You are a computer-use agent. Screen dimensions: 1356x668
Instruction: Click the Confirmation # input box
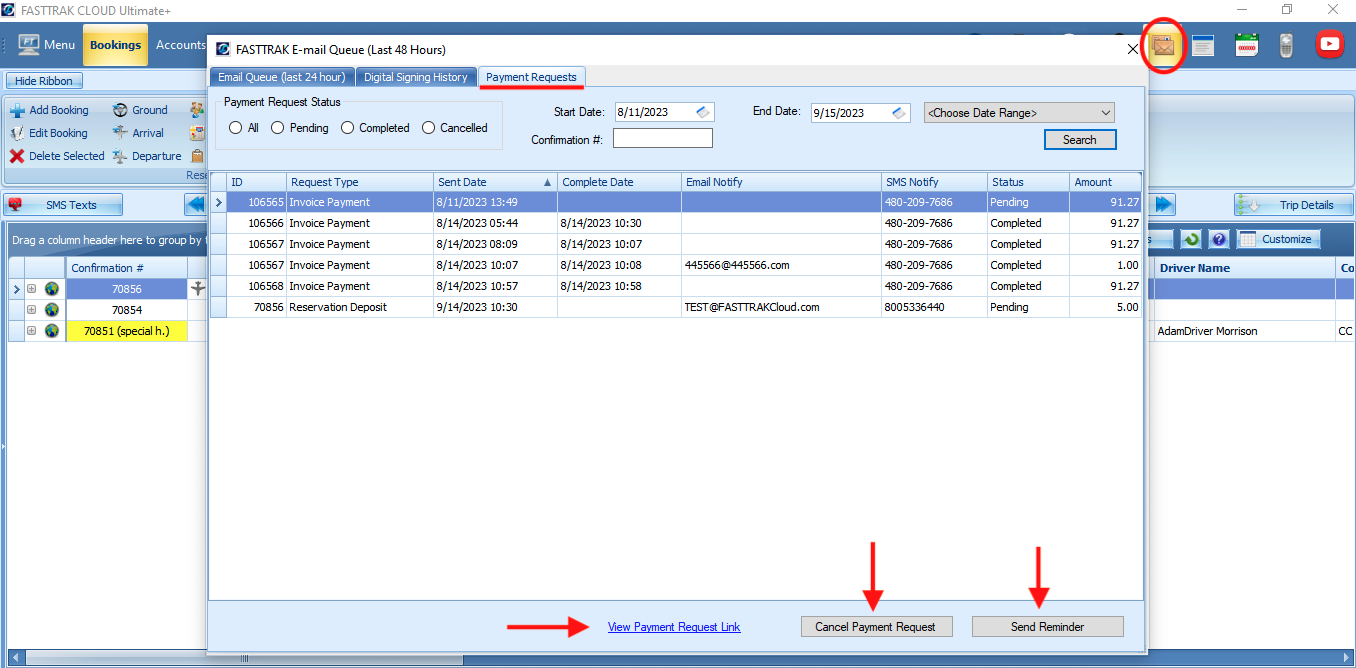click(663, 138)
